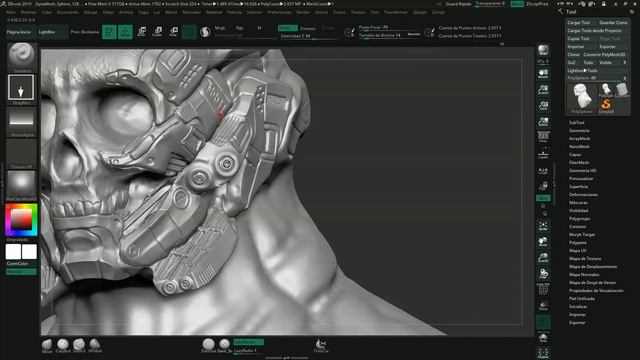Toggle the Local symmetry icon
This screenshot has width=640, height=360.
coord(543,171)
